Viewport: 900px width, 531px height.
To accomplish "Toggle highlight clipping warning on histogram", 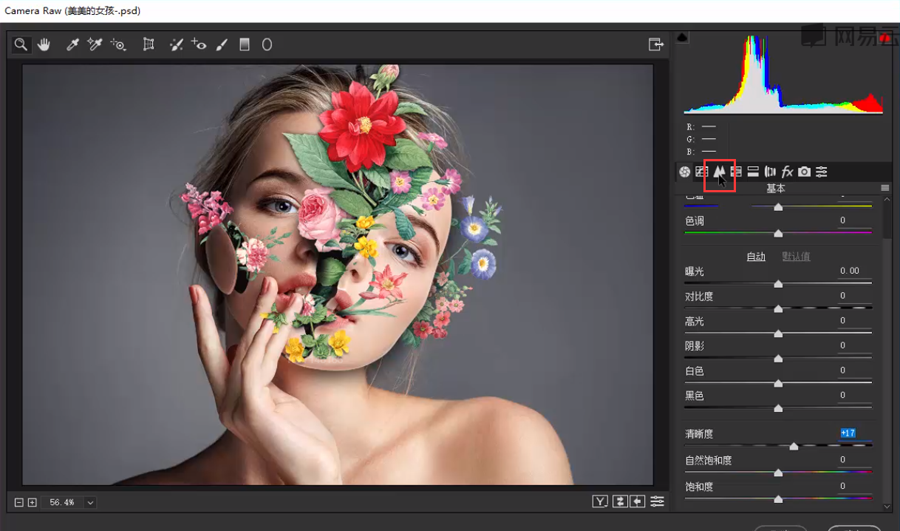I will coord(884,38).
